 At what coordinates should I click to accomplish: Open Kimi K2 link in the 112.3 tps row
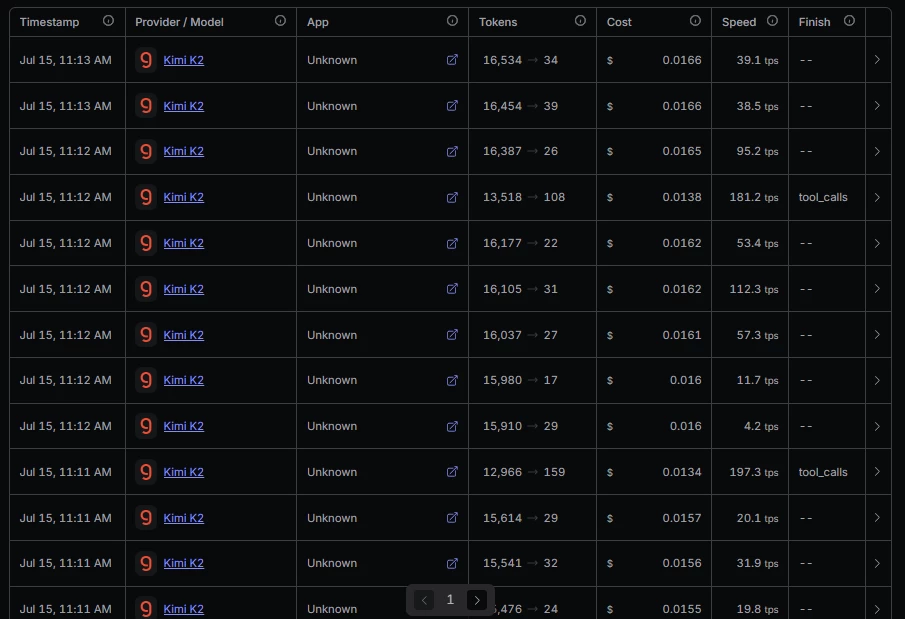[184, 289]
